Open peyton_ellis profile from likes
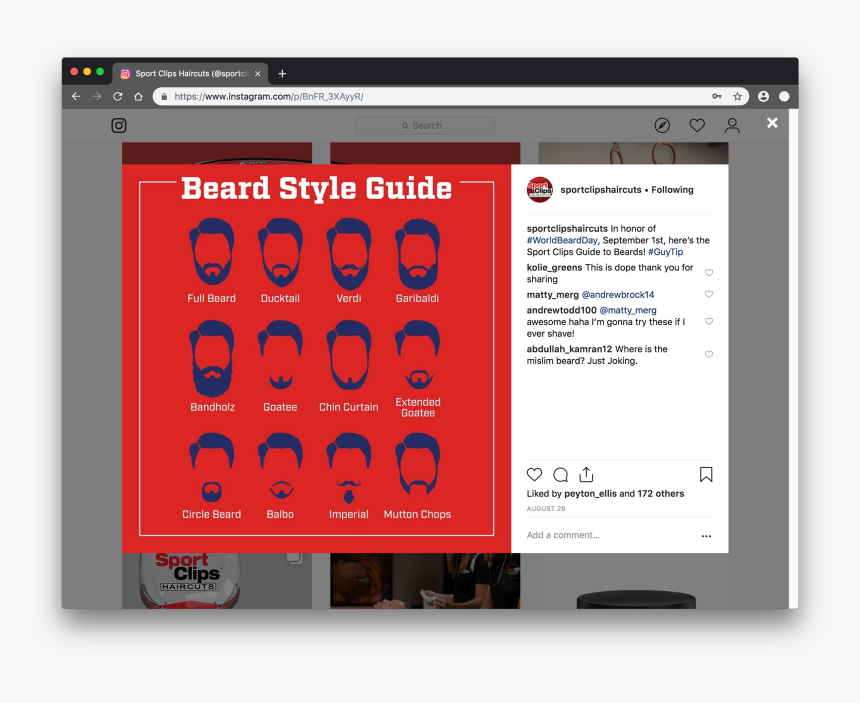 click(590, 494)
